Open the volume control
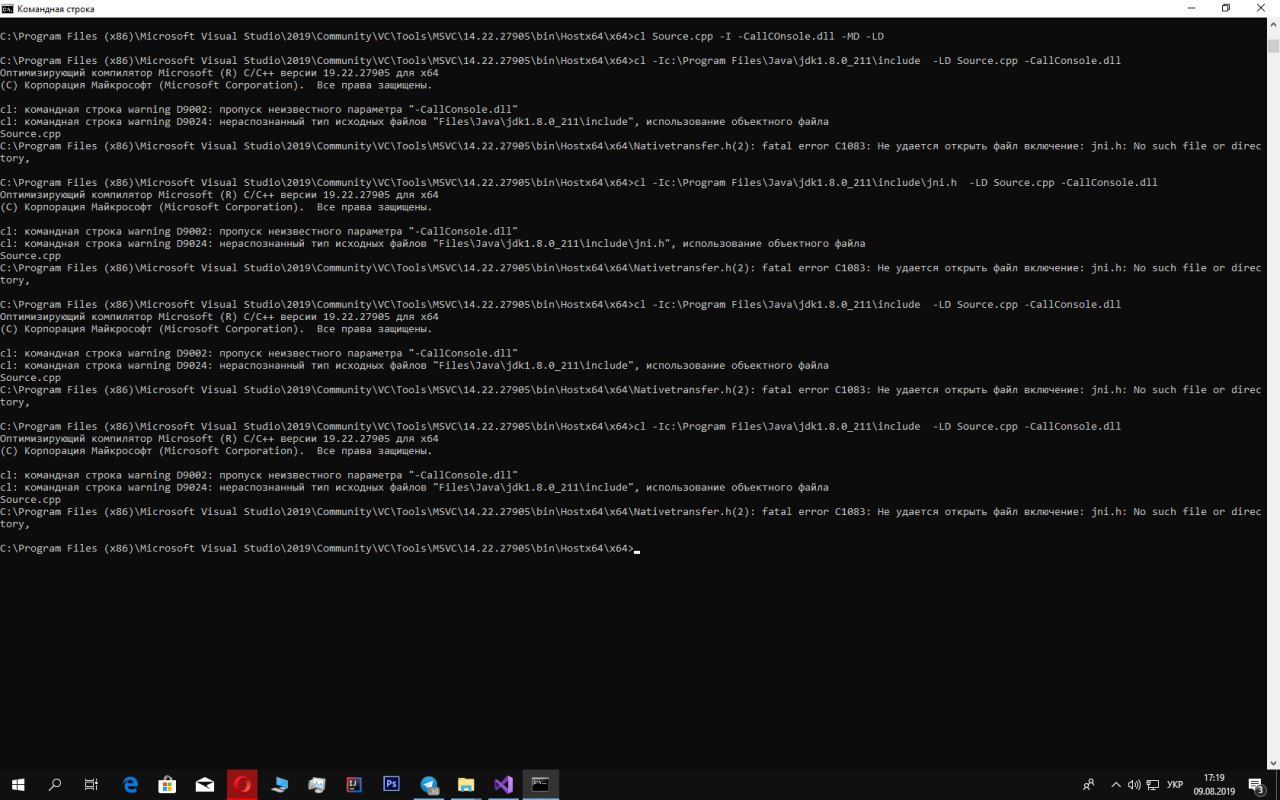1280x800 pixels. 1134,785
